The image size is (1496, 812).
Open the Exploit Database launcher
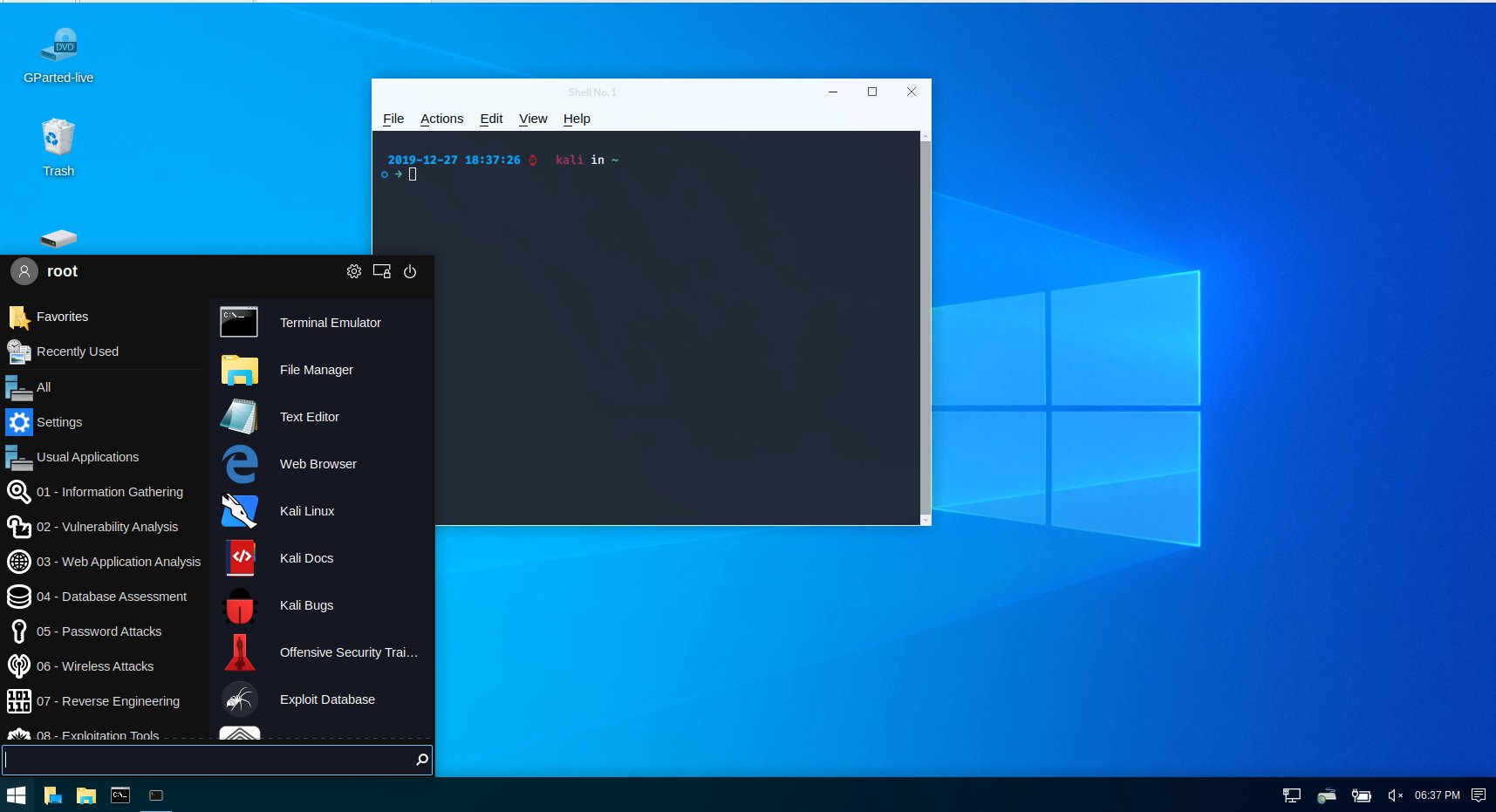[321, 699]
